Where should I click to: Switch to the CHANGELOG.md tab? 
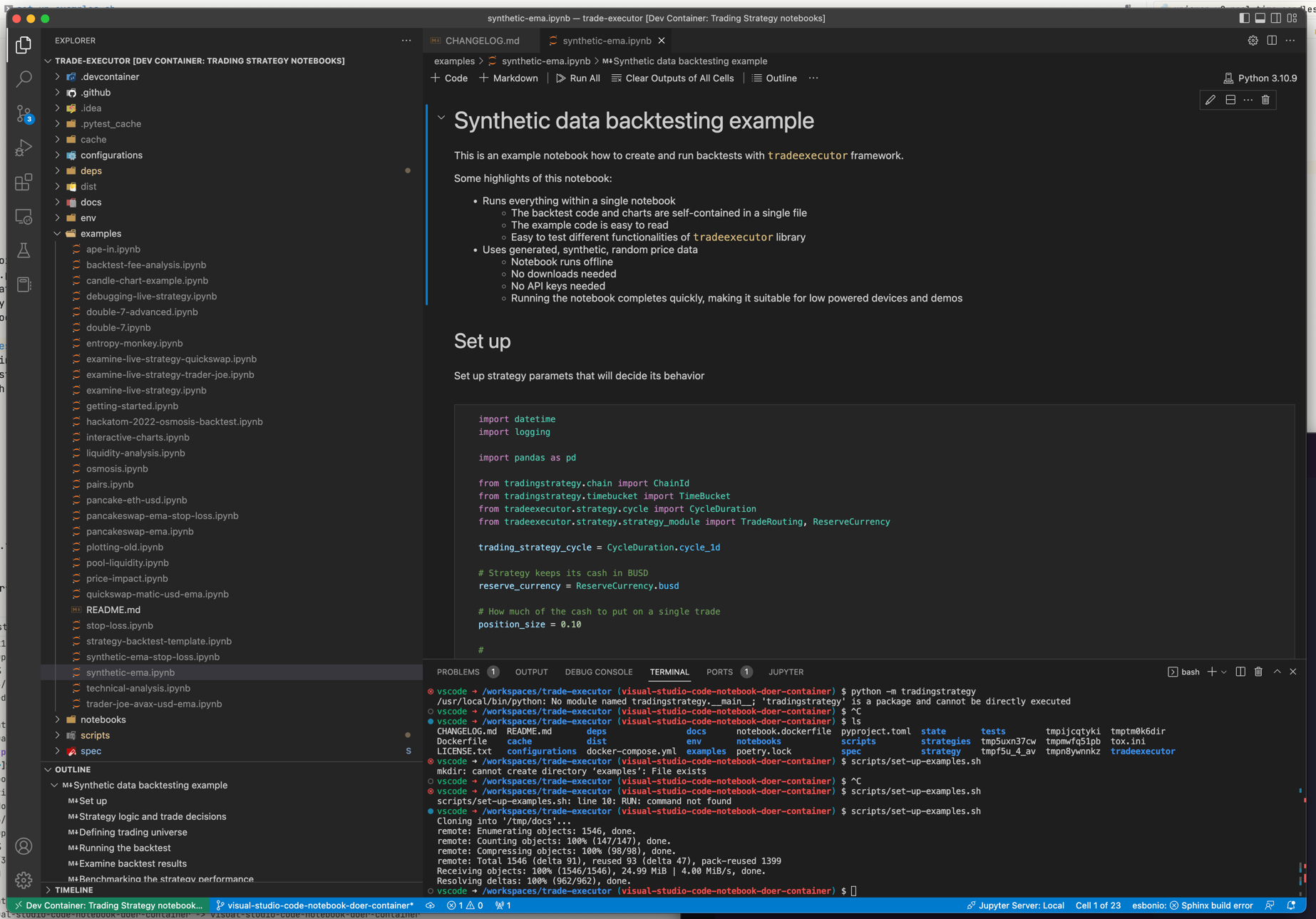482,41
